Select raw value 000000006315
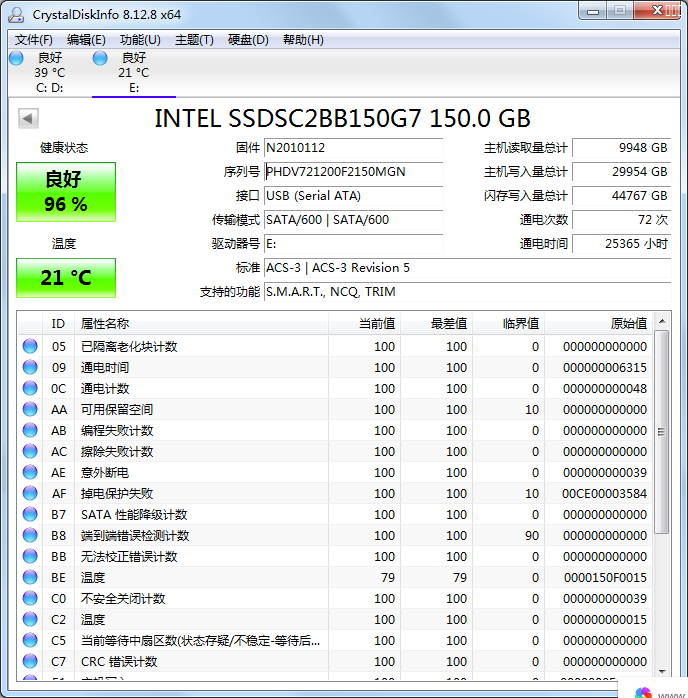The image size is (688, 698). (x=605, y=368)
